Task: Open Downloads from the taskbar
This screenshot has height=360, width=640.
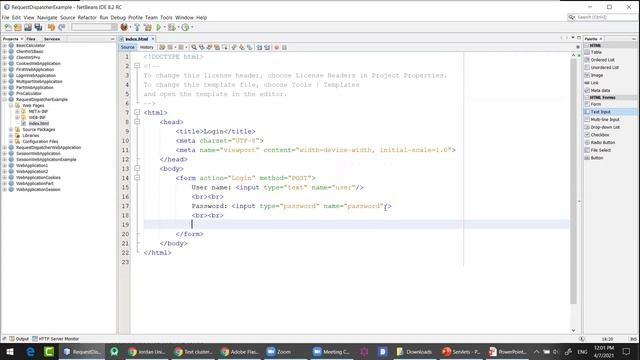Action: tap(414, 351)
